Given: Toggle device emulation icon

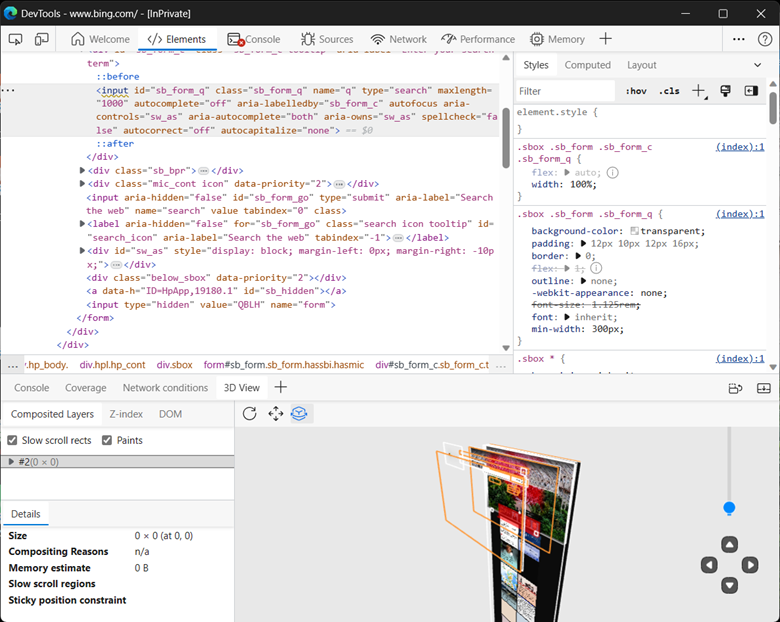Looking at the screenshot, I should (x=41, y=39).
